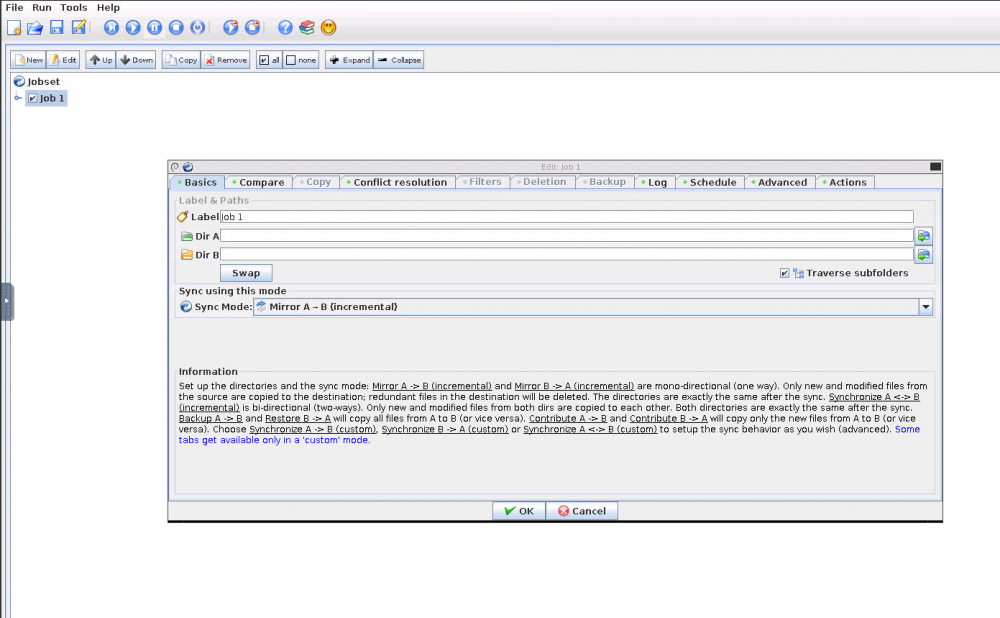Click Expand all jobs button
Screen dimensions: 1000x618
[x=349, y=60]
